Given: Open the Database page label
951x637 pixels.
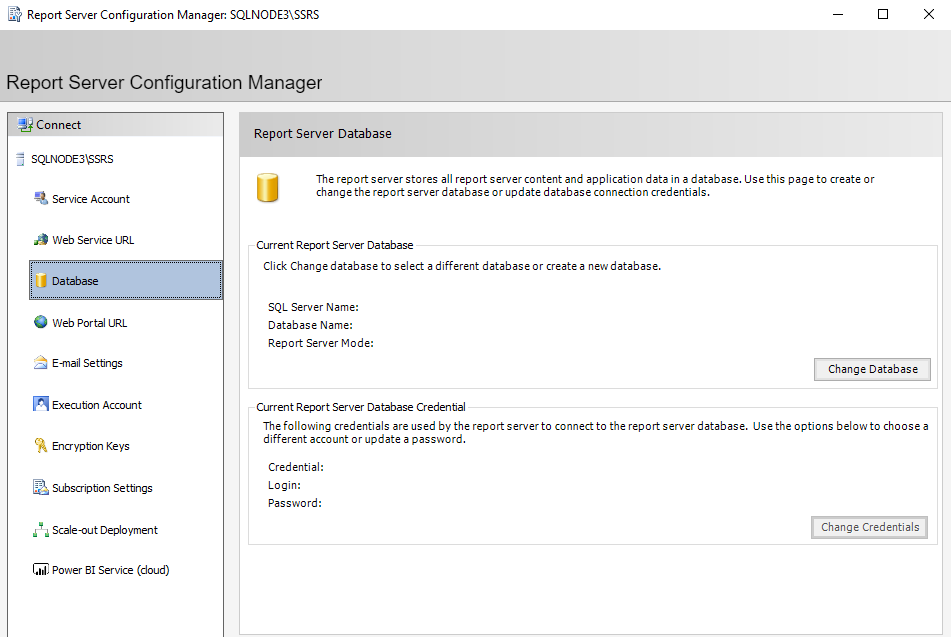Looking at the screenshot, I should (x=75, y=281).
